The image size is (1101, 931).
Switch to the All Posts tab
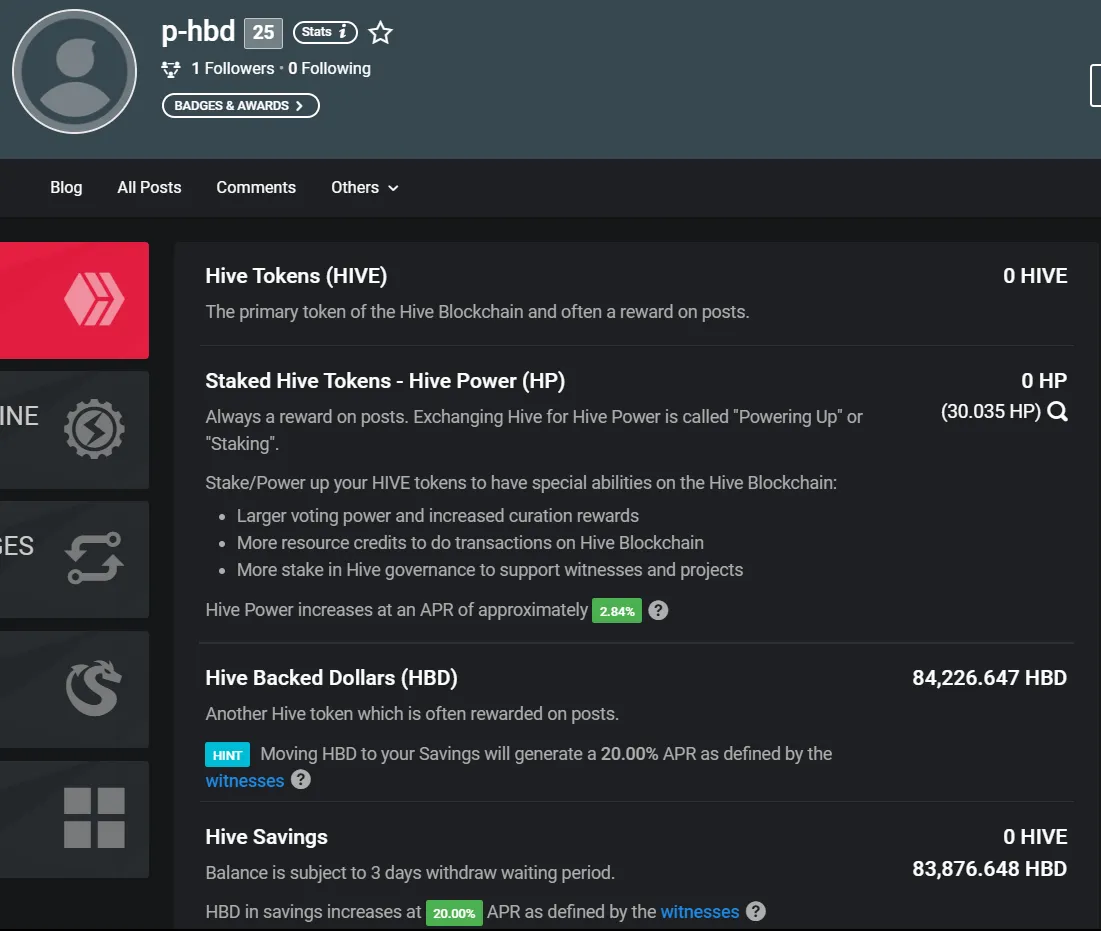point(150,187)
